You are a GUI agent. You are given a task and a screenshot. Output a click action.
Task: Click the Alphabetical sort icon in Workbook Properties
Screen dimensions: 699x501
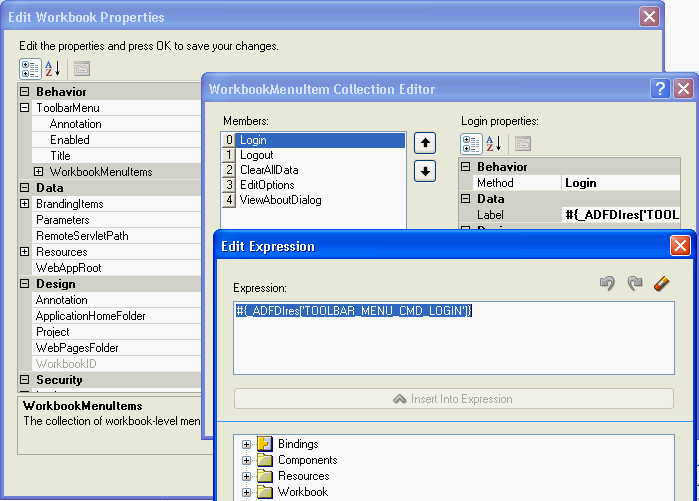point(54,68)
